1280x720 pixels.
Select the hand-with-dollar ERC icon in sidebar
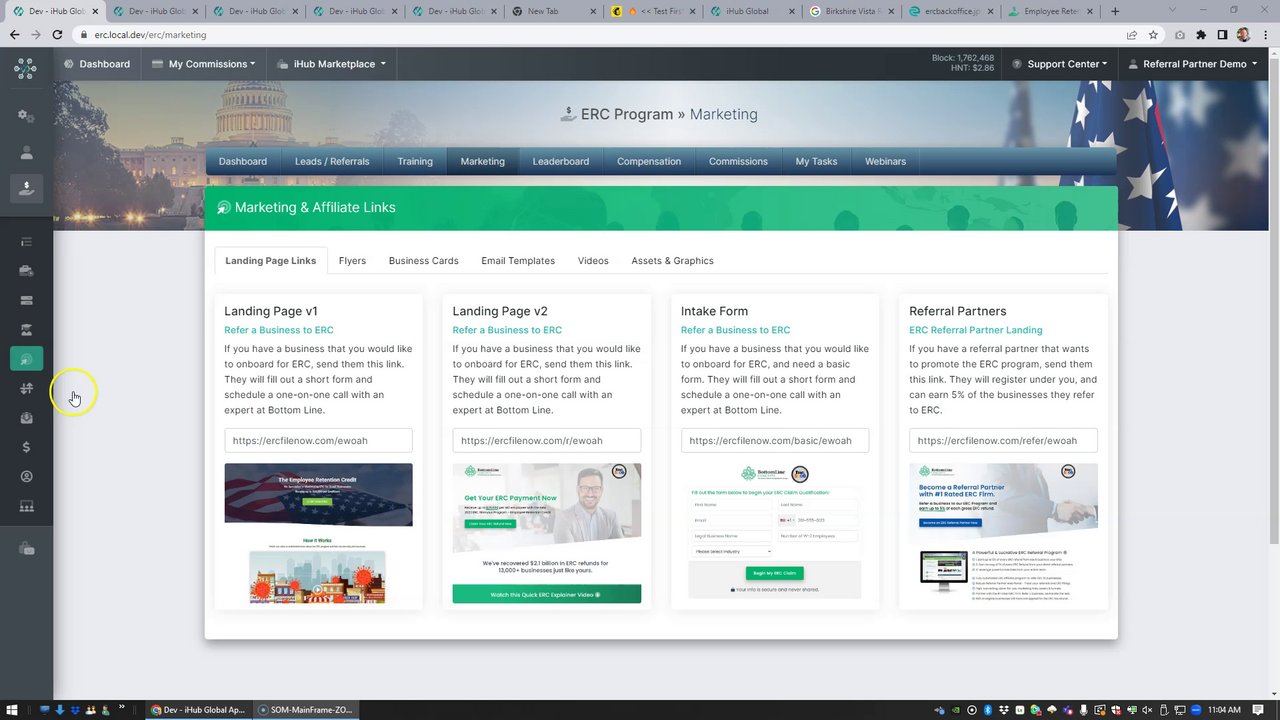26,188
